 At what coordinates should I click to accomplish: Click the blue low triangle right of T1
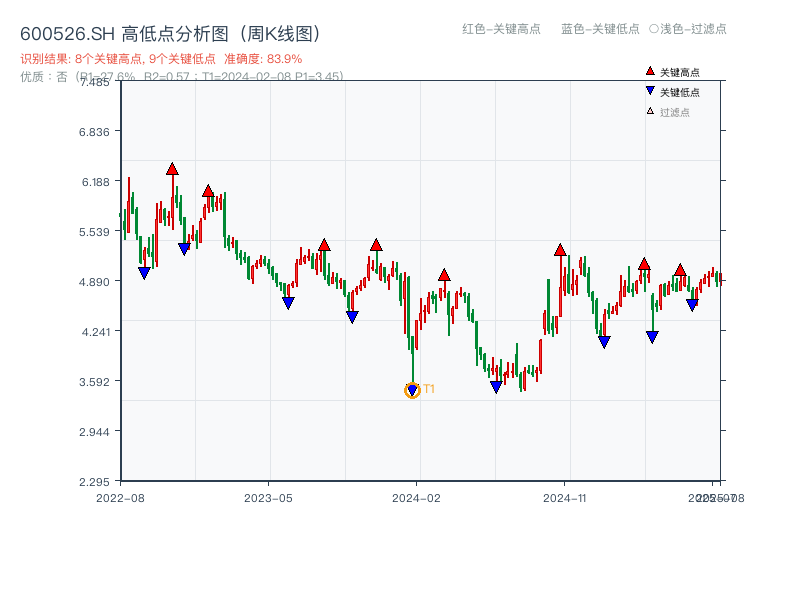[496, 387]
